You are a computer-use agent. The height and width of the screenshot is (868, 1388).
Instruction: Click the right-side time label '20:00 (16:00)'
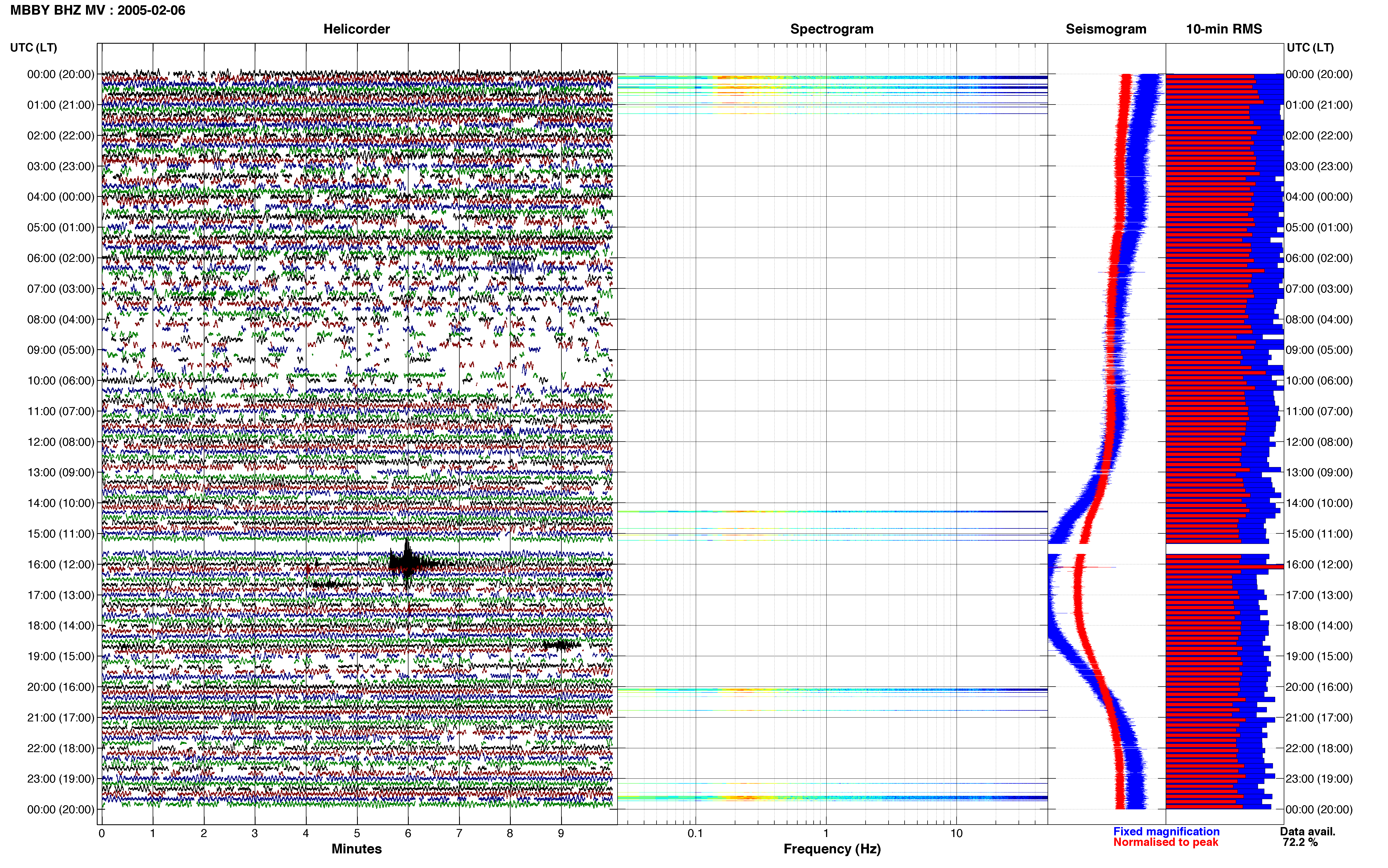1319,687
